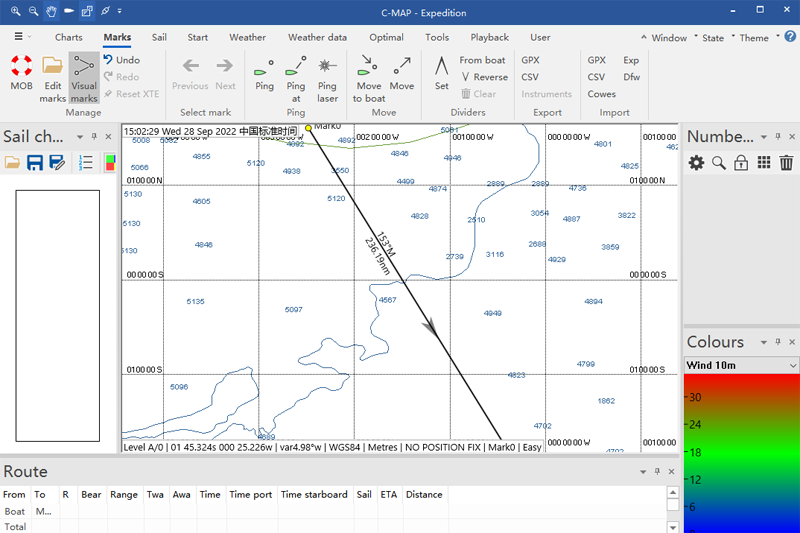The width and height of the screenshot is (800, 533).
Task: Click Reverse dividers button
Action: click(x=485, y=77)
